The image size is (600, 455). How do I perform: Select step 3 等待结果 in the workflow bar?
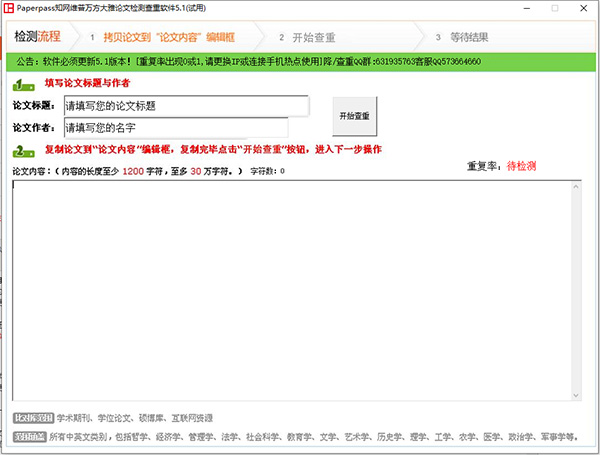tap(461, 37)
